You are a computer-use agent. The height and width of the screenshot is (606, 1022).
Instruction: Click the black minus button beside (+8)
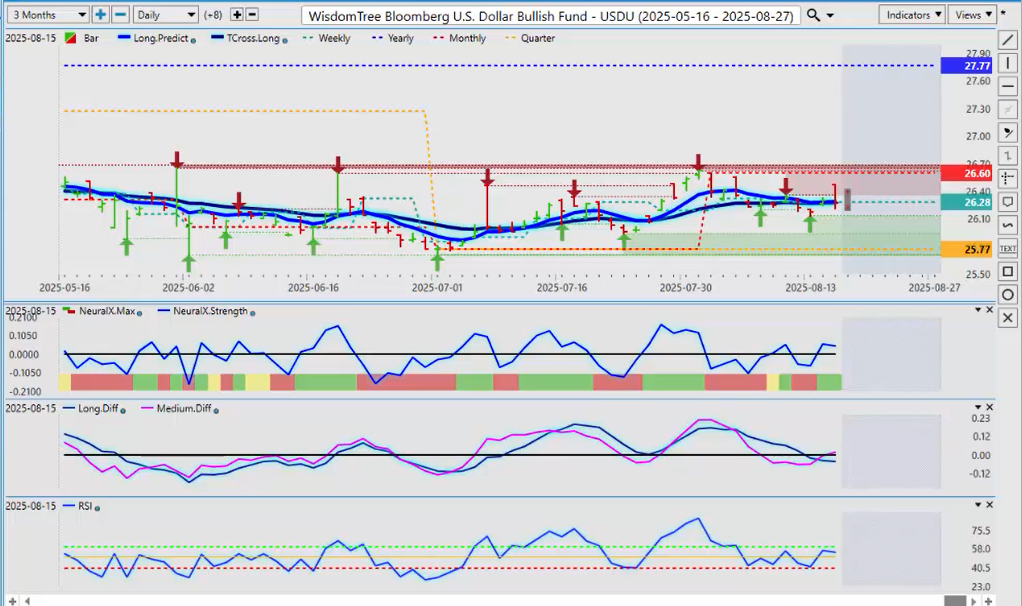(252, 15)
